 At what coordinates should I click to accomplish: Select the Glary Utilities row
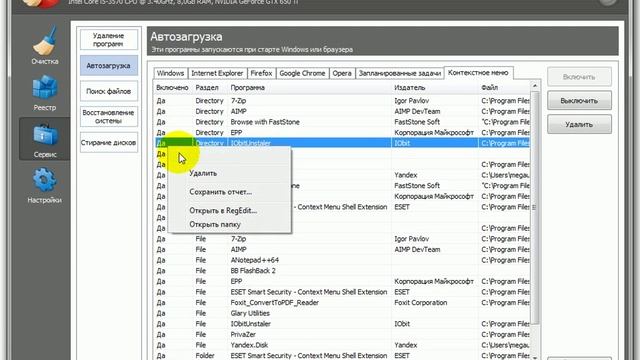tap(342, 313)
